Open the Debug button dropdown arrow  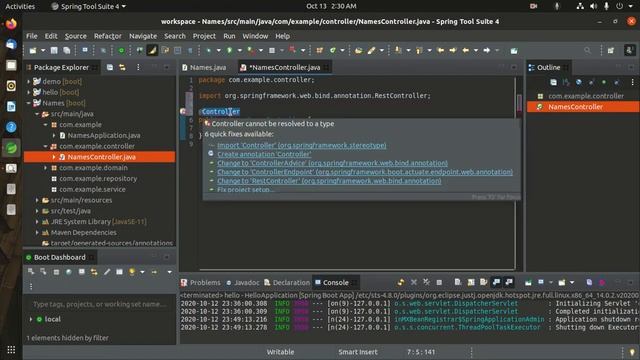click(x=218, y=50)
